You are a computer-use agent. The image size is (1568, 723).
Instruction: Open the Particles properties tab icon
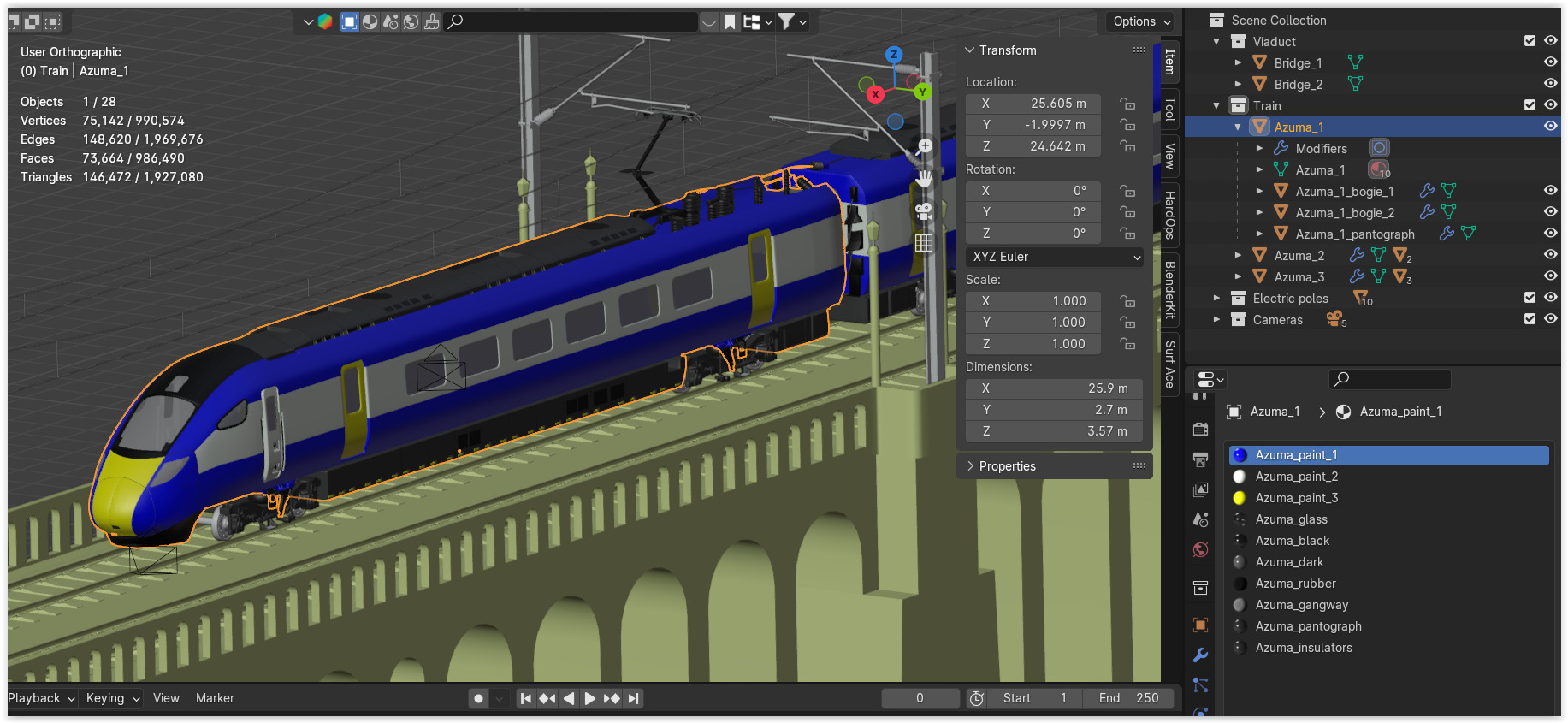point(1200,685)
